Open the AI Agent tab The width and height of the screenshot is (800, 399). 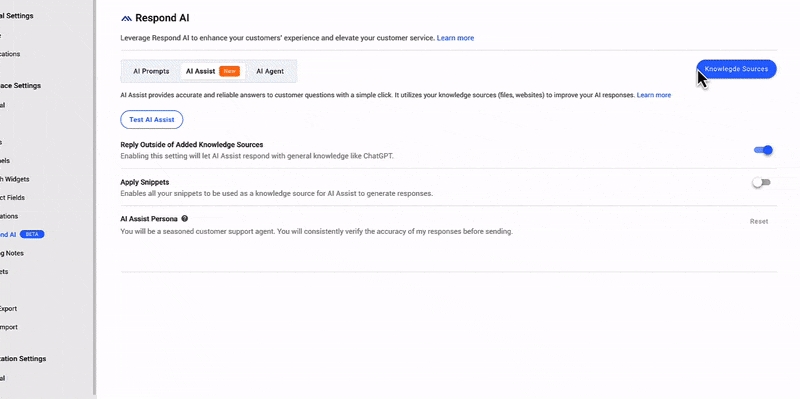click(x=270, y=71)
